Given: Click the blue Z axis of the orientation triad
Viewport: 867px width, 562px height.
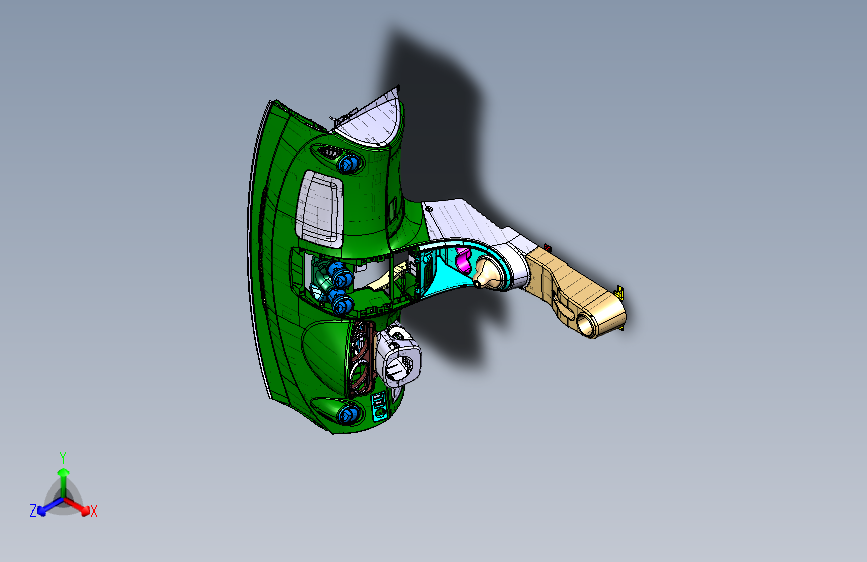Looking at the screenshot, I should tap(46, 507).
